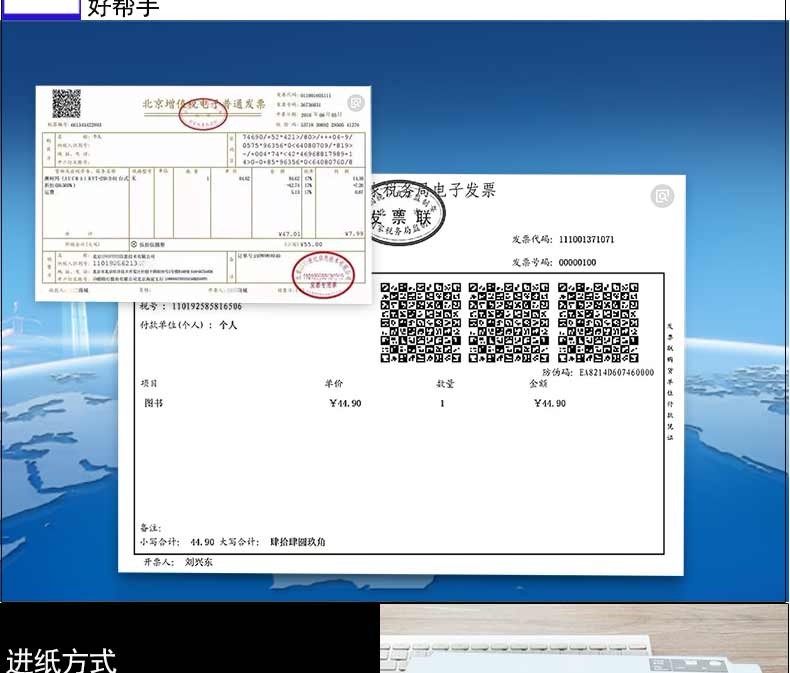Click invoice code 111001371071

(586, 239)
